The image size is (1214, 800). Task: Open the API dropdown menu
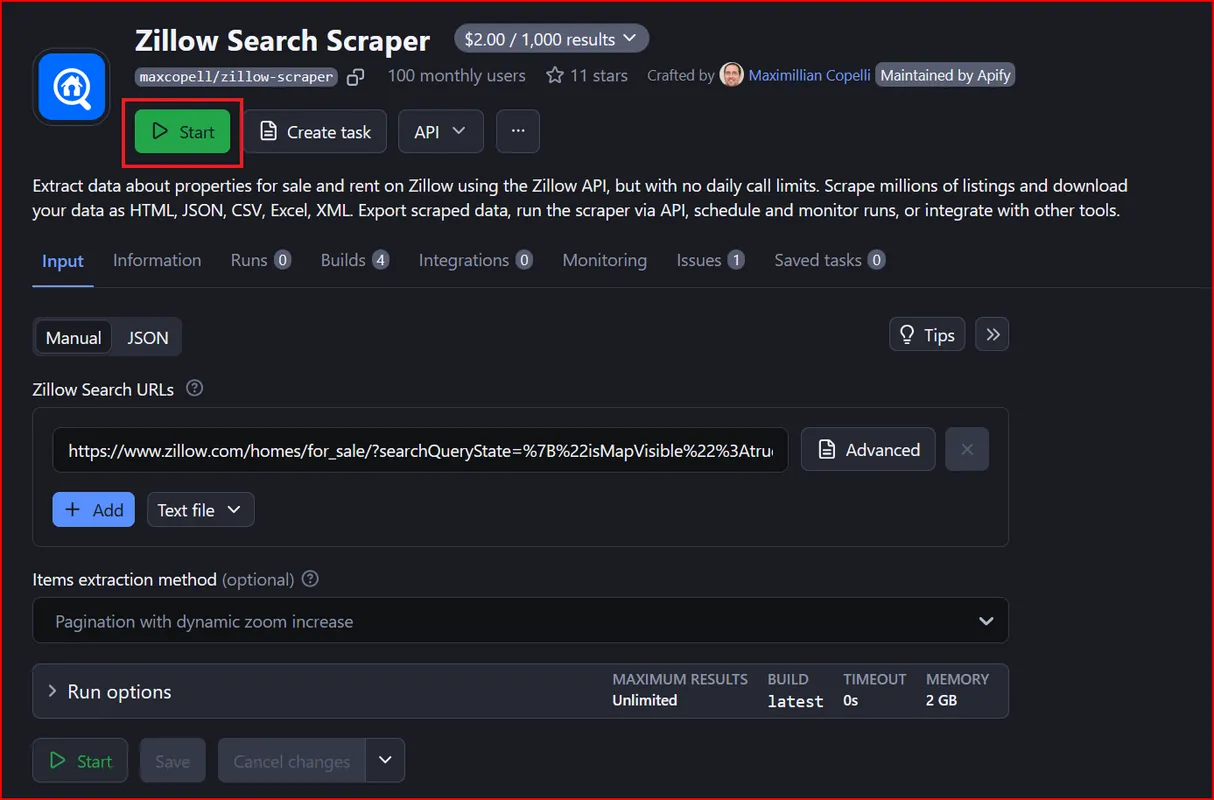pyautogui.click(x=441, y=131)
